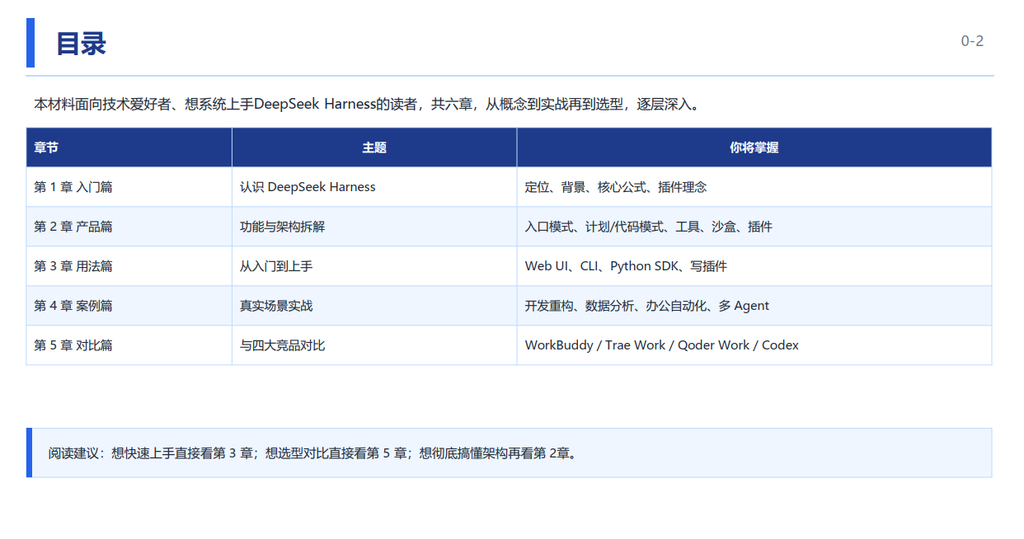The image size is (1024, 539).
Task: Click the 入口模式、计划/代码模式 cell
Action: coord(754,227)
